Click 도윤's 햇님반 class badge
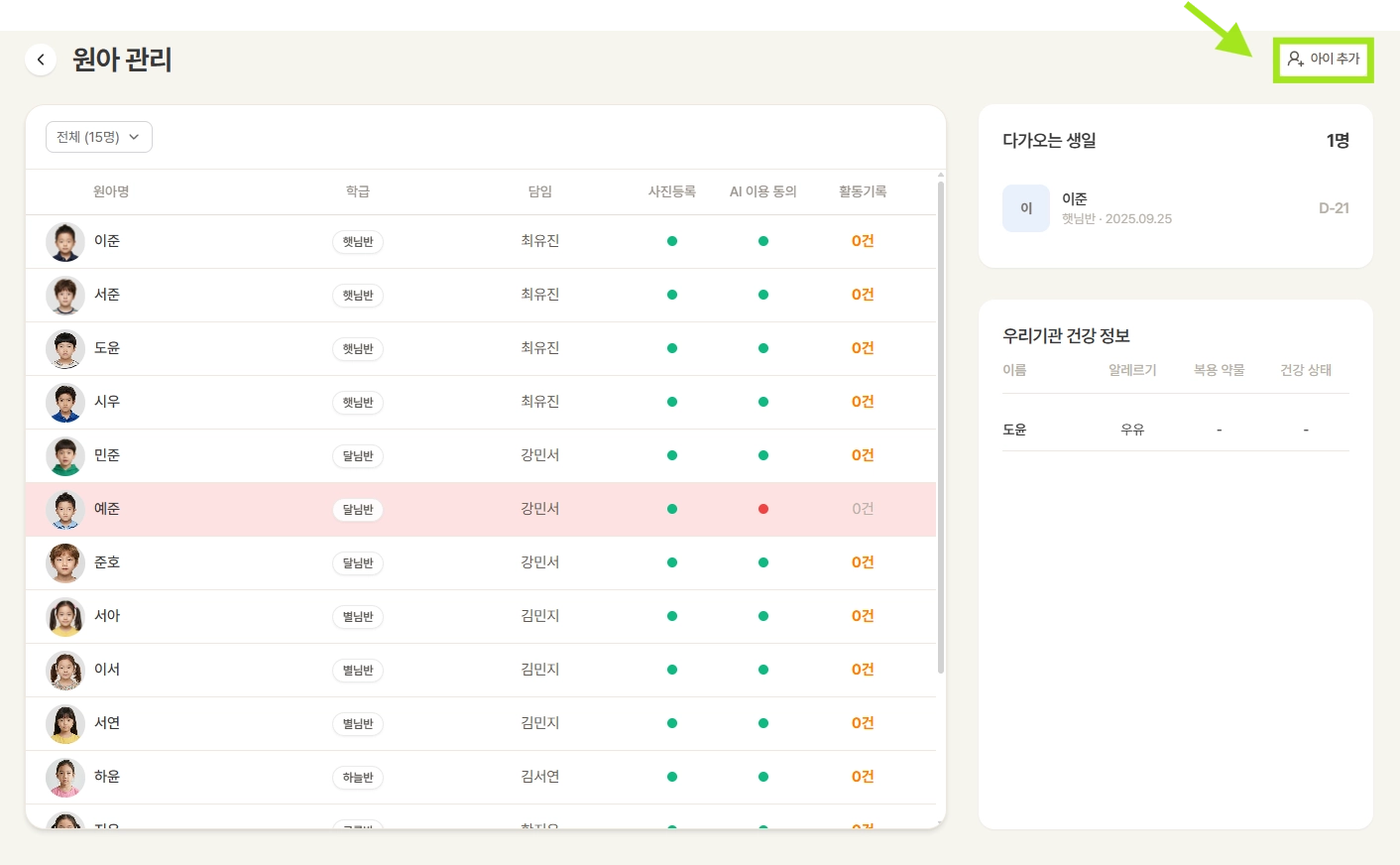This screenshot has width=1400, height=865. click(x=358, y=349)
